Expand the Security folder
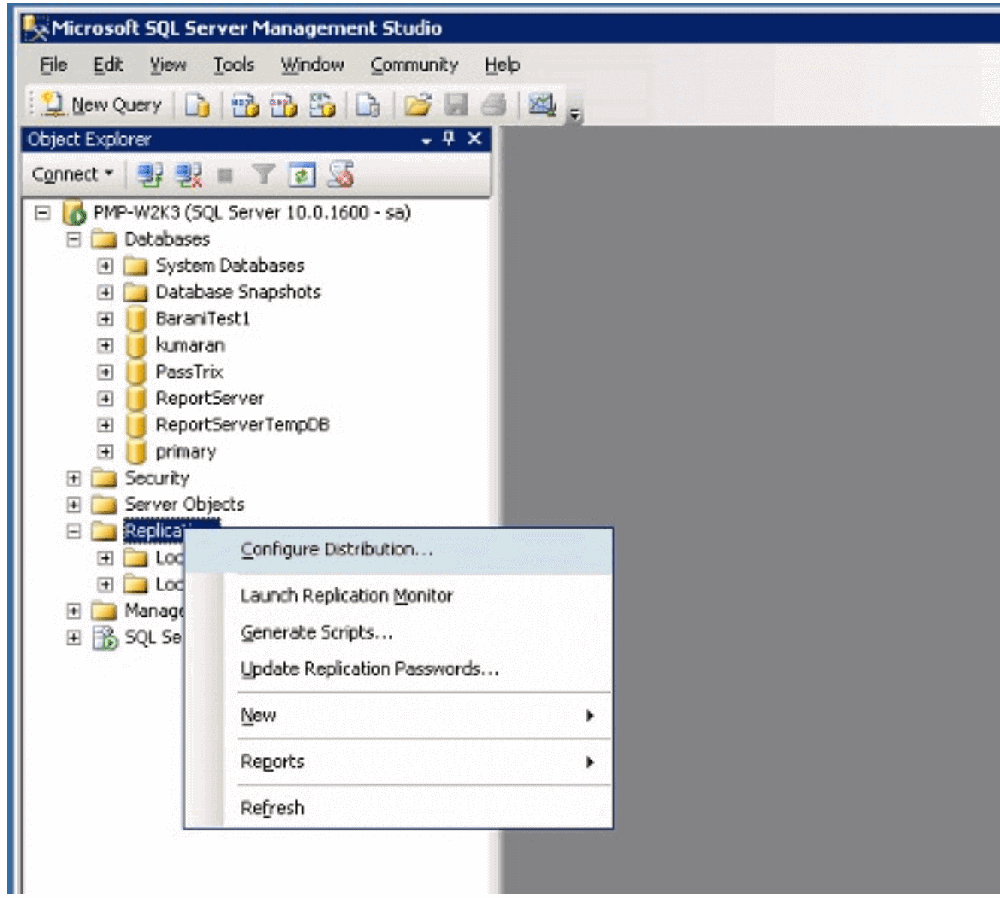Viewport: 1000px width, 898px height. pyautogui.click(x=74, y=478)
